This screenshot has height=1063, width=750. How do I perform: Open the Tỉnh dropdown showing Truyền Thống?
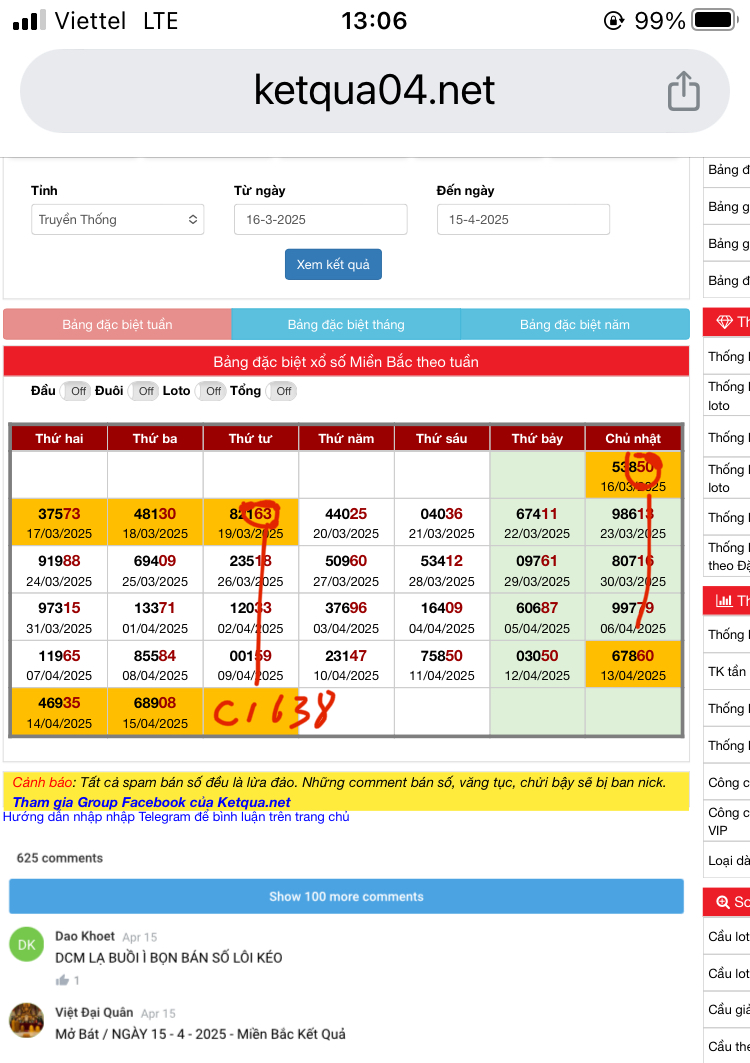117,219
